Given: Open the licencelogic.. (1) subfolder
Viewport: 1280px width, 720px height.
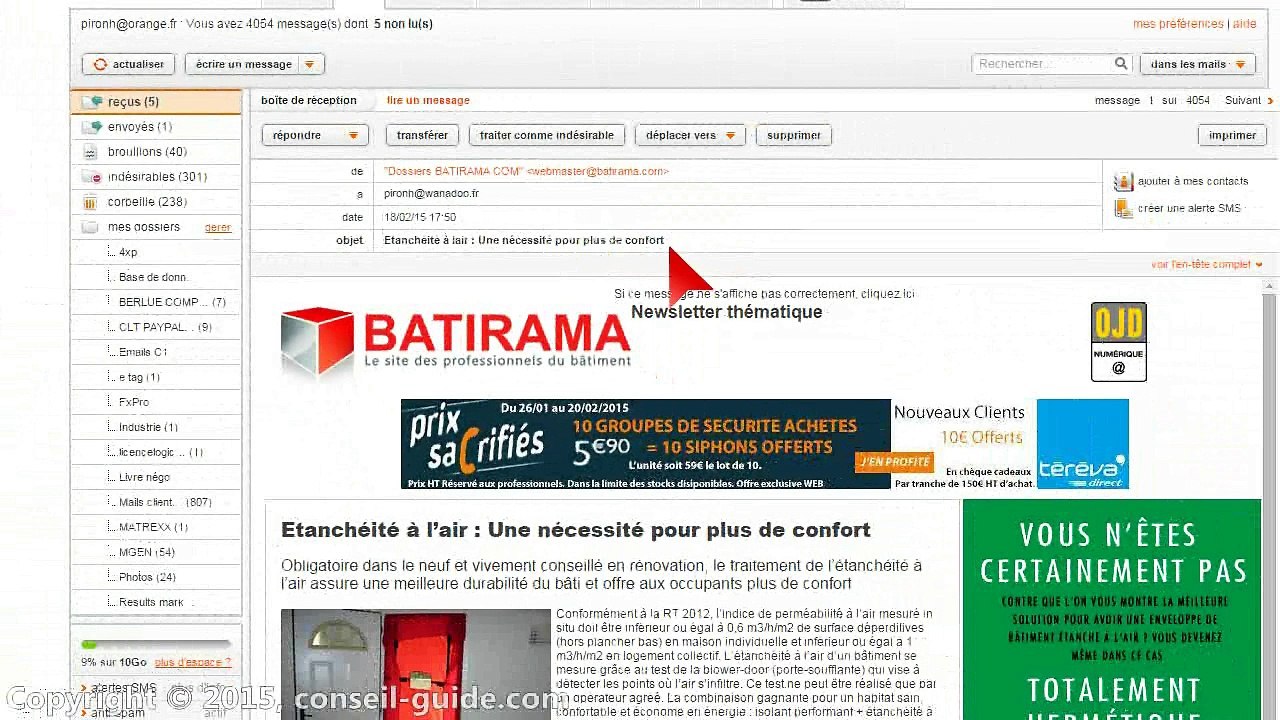Looking at the screenshot, I should coord(160,452).
